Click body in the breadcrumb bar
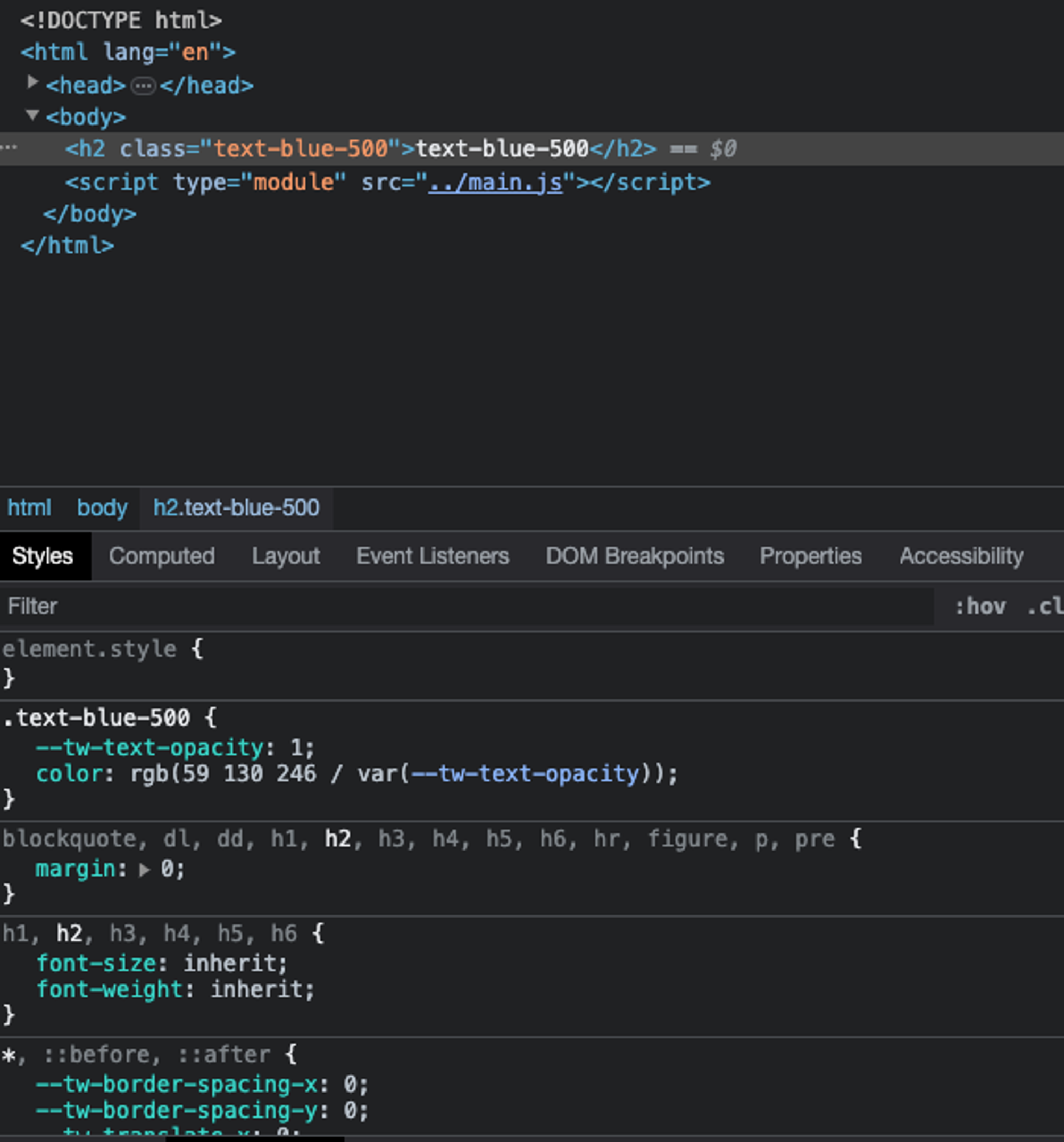Viewport: 1064px width, 1142px height. [102, 508]
